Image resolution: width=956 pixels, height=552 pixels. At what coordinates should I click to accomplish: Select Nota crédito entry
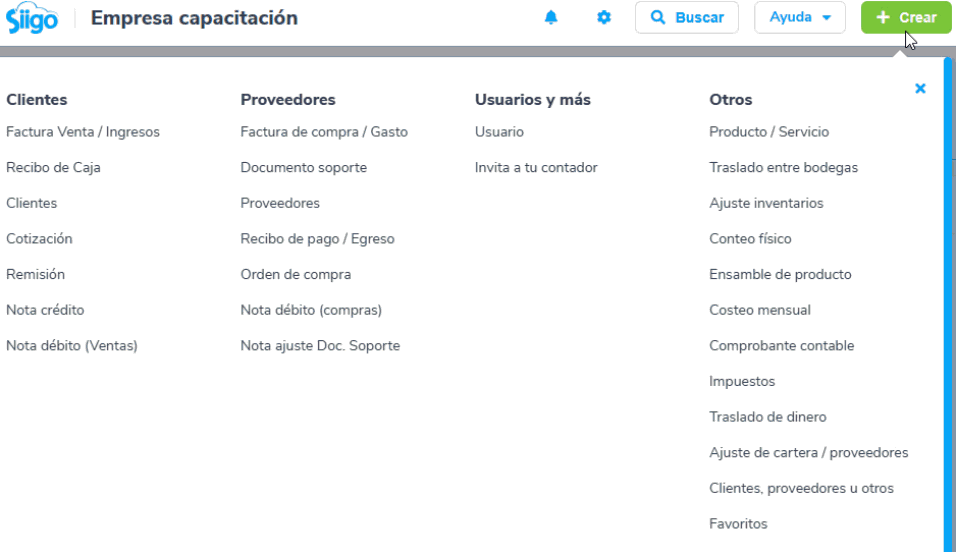pyautogui.click(x=45, y=310)
